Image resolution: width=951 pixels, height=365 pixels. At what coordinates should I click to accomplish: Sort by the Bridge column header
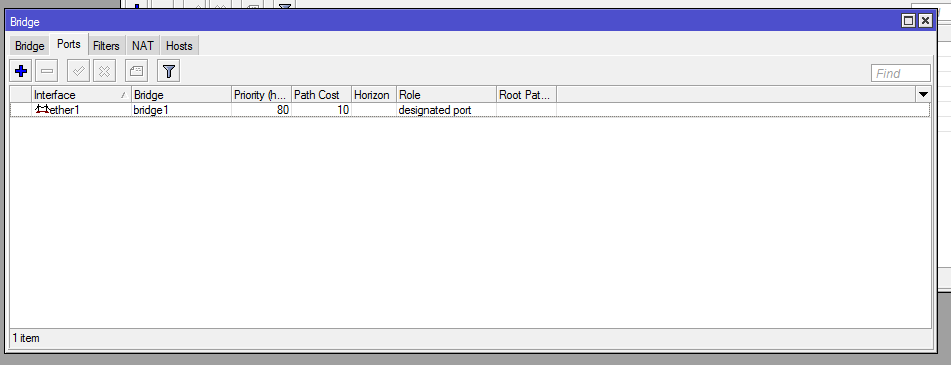pyautogui.click(x=181, y=95)
